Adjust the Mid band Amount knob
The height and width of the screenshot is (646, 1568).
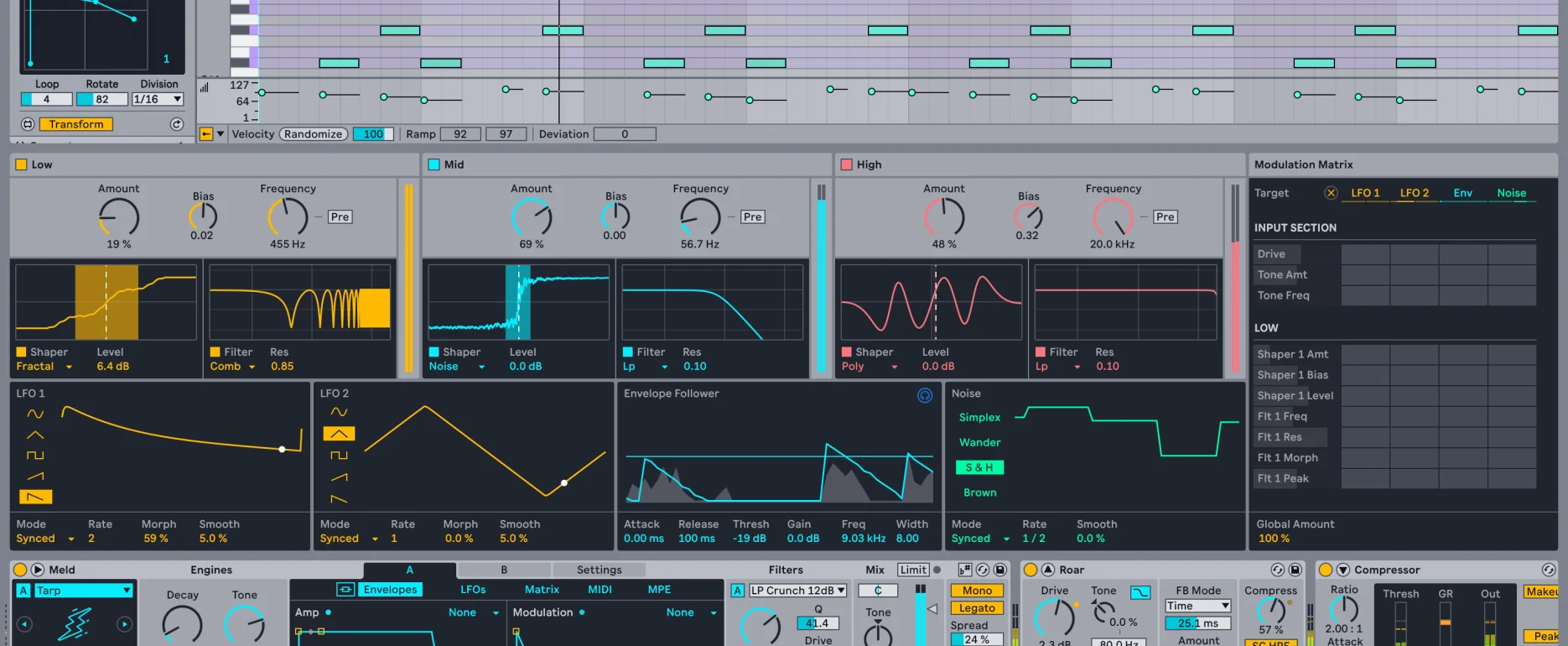click(532, 218)
